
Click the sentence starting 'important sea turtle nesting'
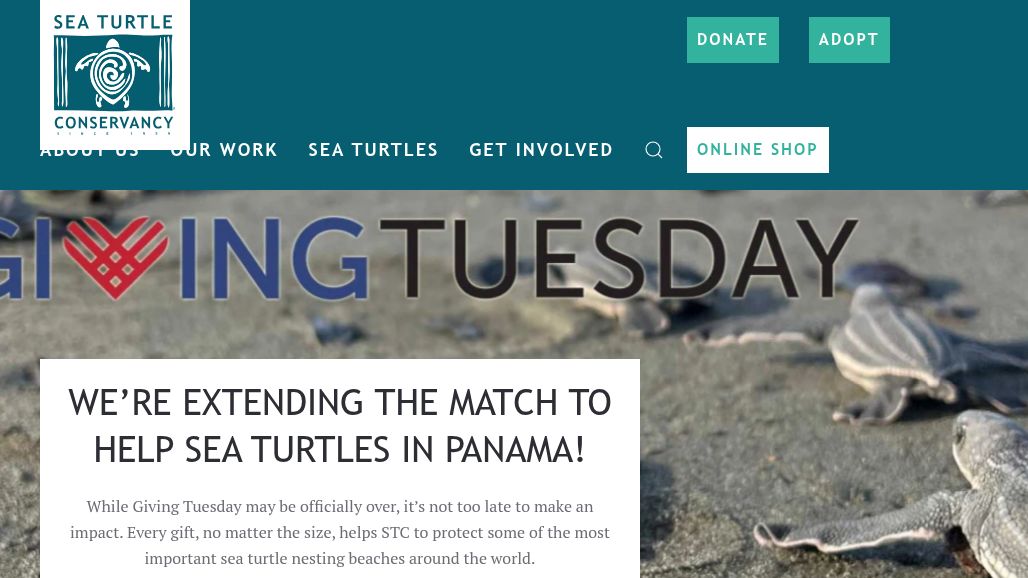tap(340, 558)
